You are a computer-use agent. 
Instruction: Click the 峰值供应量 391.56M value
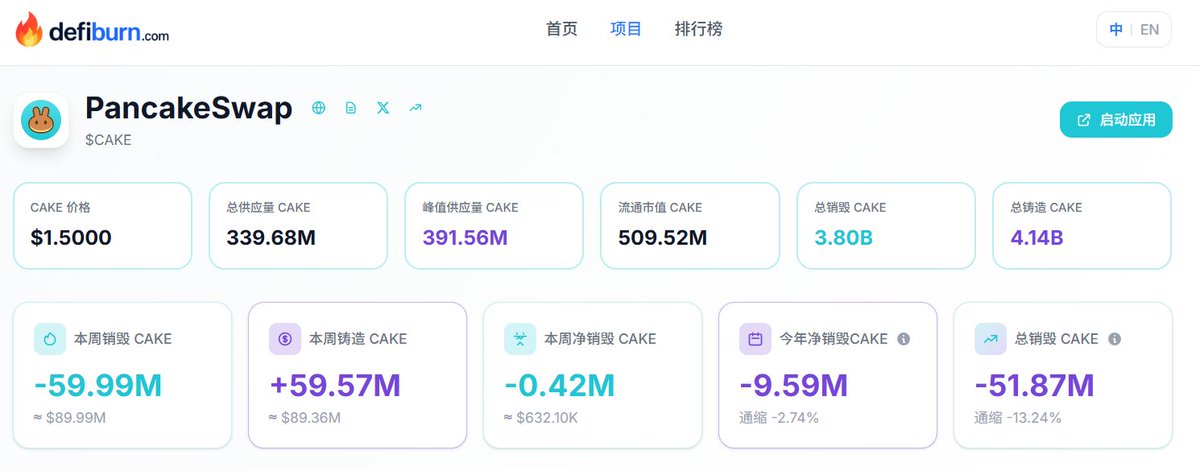[465, 237]
